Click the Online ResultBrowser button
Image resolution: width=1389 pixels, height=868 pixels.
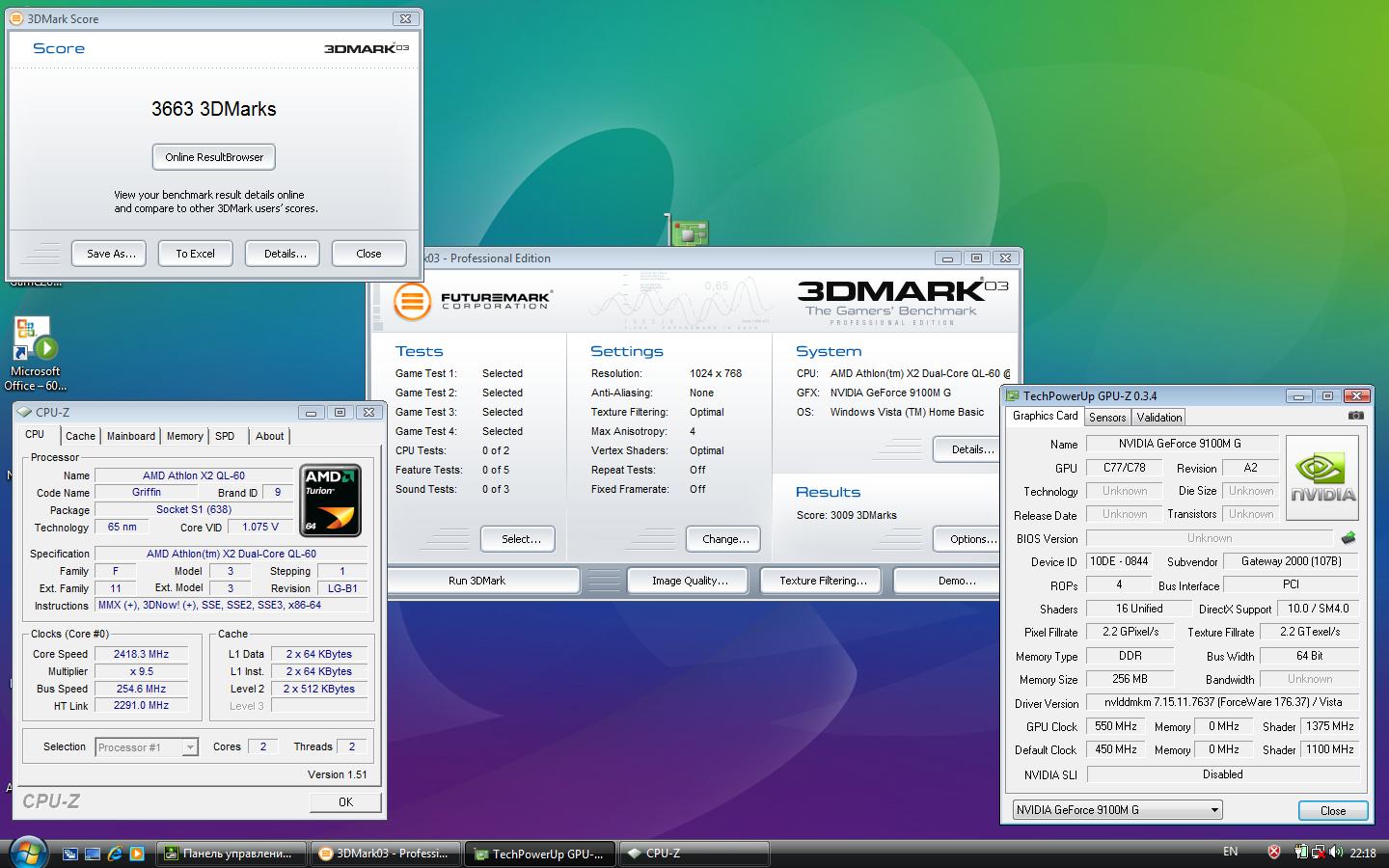pos(214,157)
